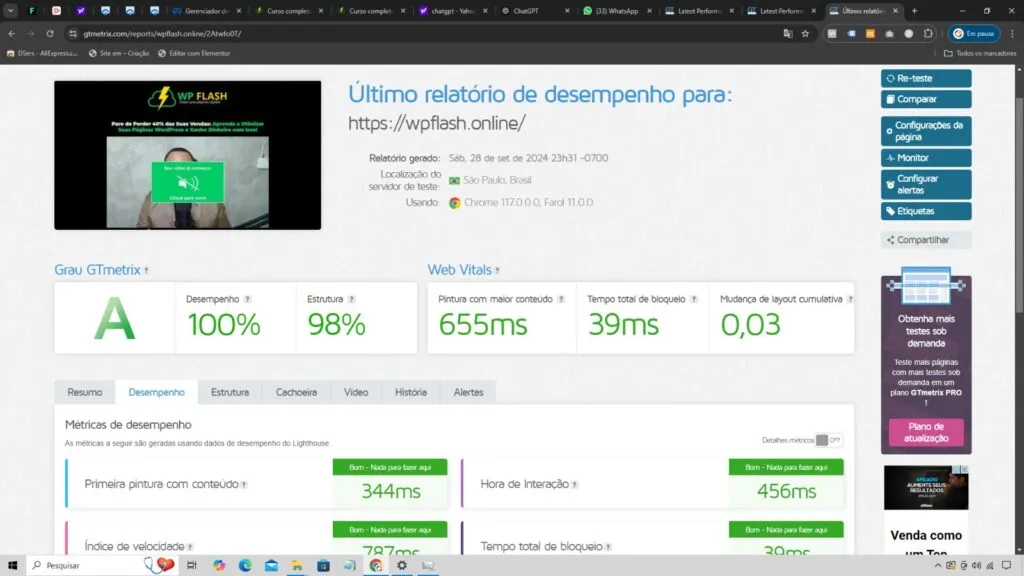1024x576 pixels.
Task: Open the Estrutura tab
Action: click(x=230, y=392)
